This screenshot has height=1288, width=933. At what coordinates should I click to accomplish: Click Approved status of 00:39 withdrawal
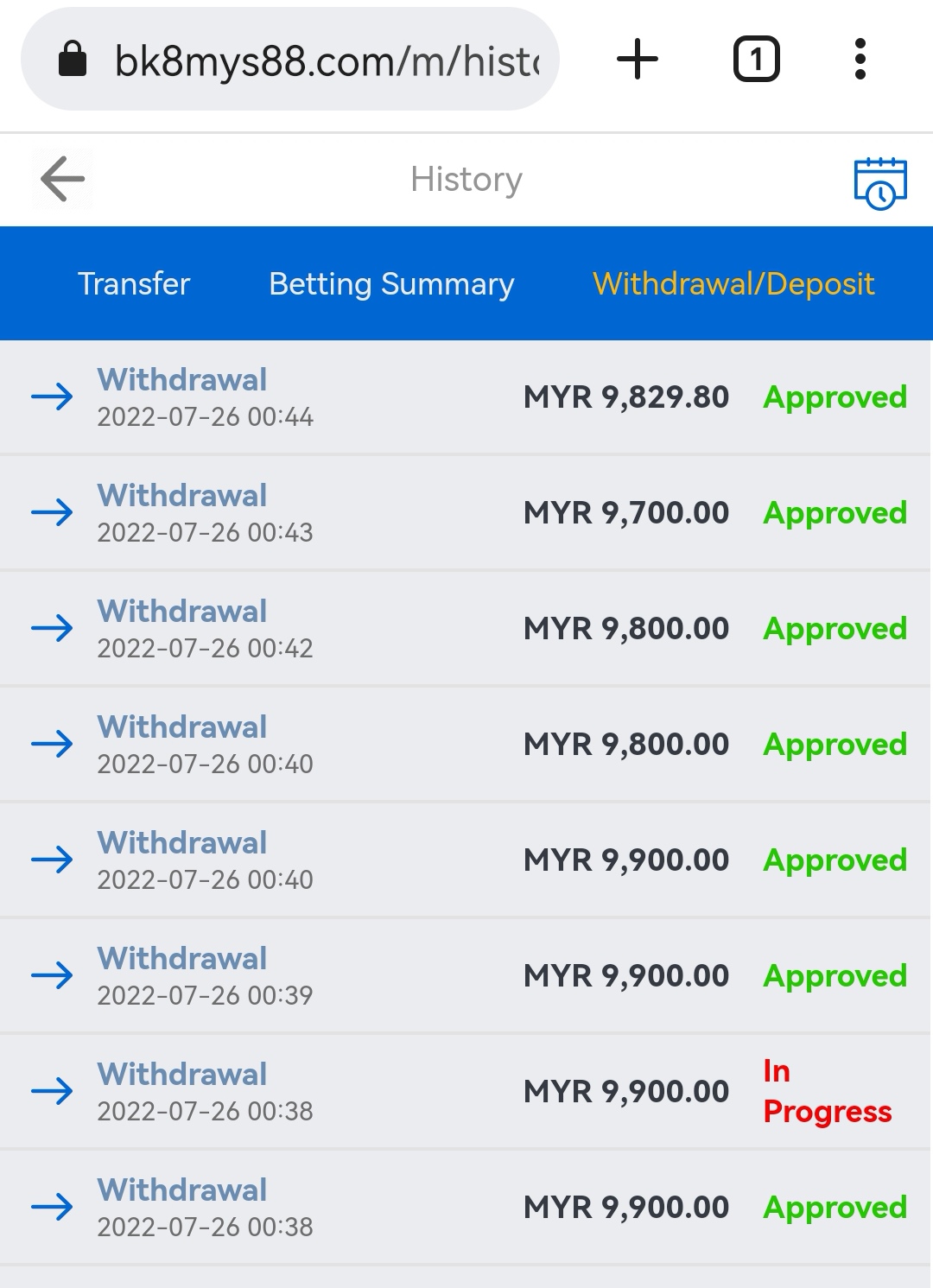pos(835,976)
